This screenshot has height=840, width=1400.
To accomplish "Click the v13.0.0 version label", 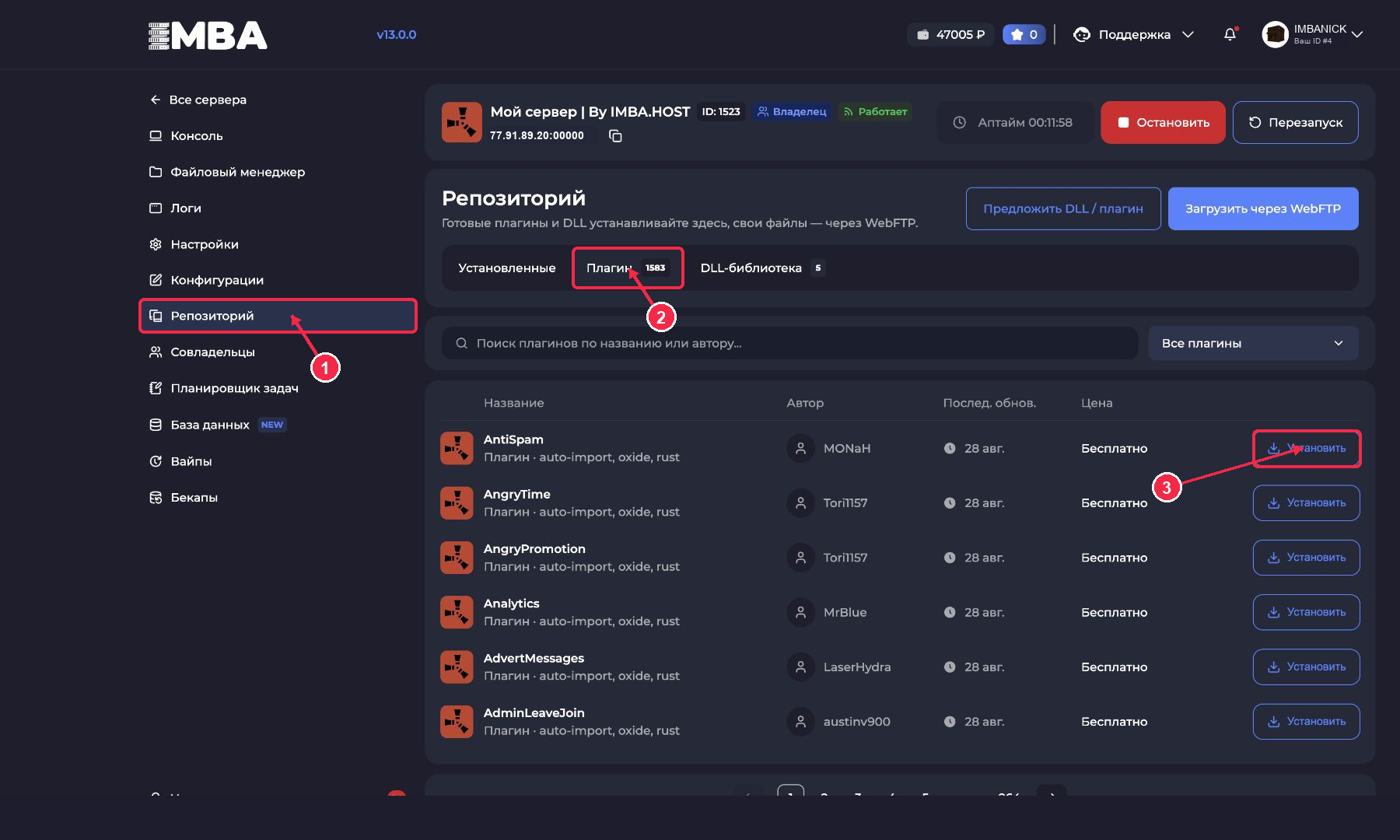I will [397, 34].
